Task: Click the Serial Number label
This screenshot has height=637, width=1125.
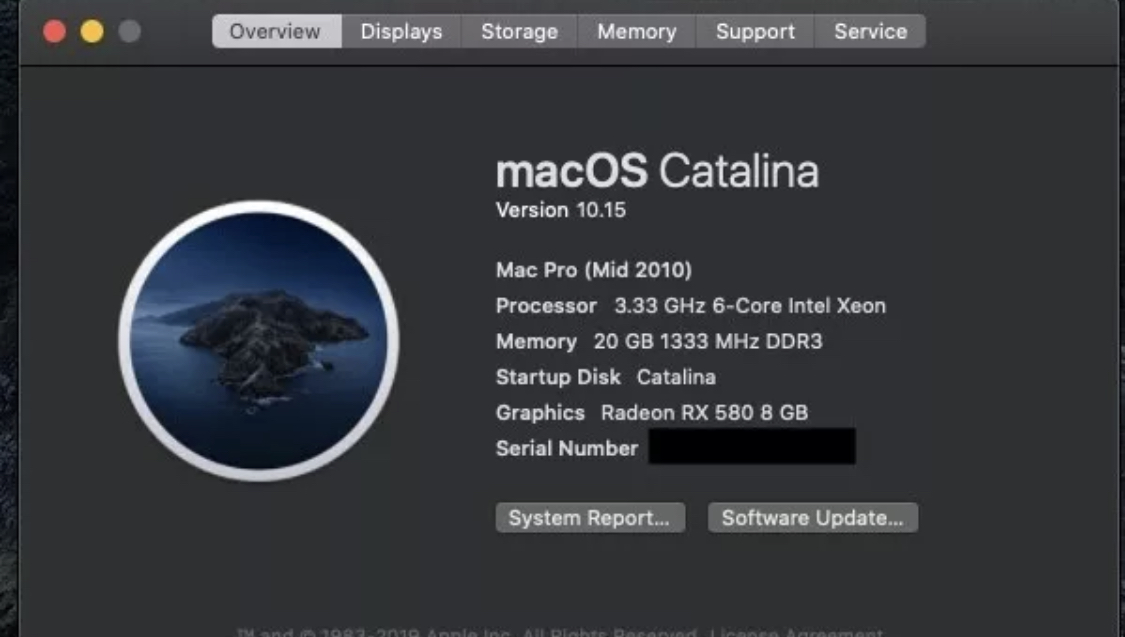Action: 567,449
